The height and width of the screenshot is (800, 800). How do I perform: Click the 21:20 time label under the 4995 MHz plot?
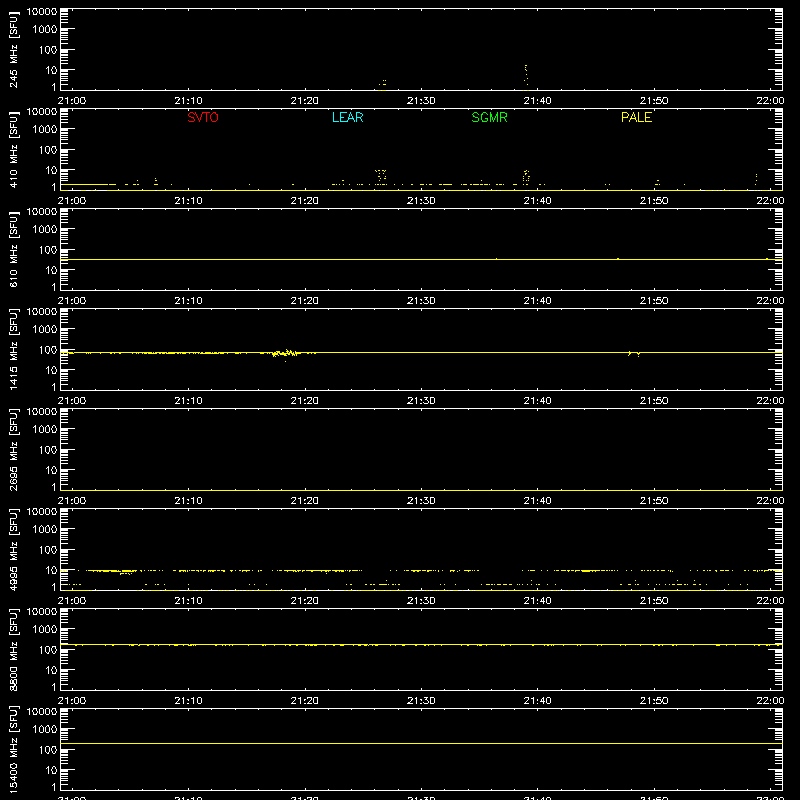305,601
